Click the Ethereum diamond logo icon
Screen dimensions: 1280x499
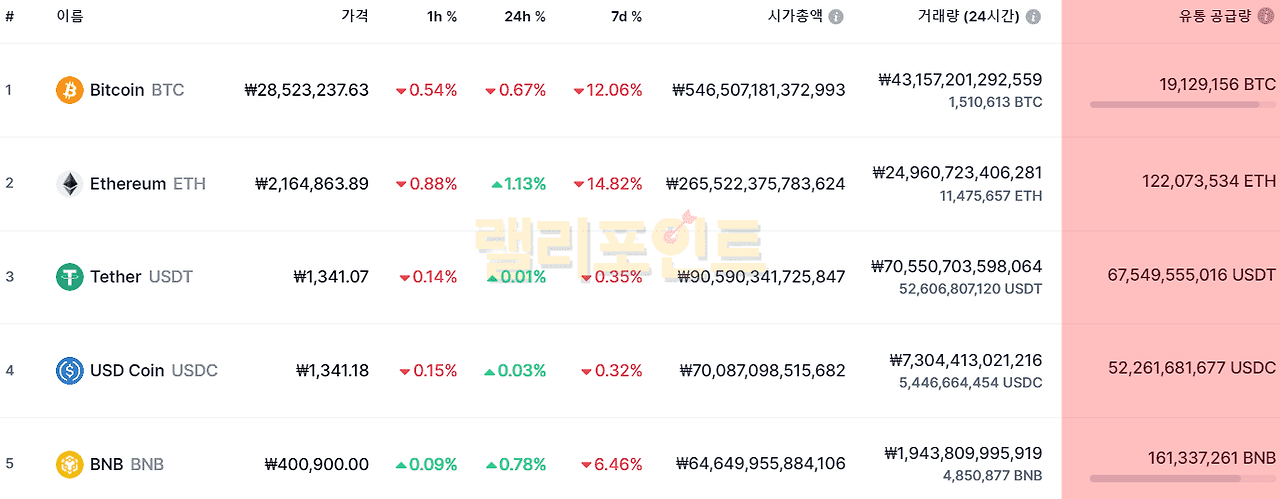(69, 184)
